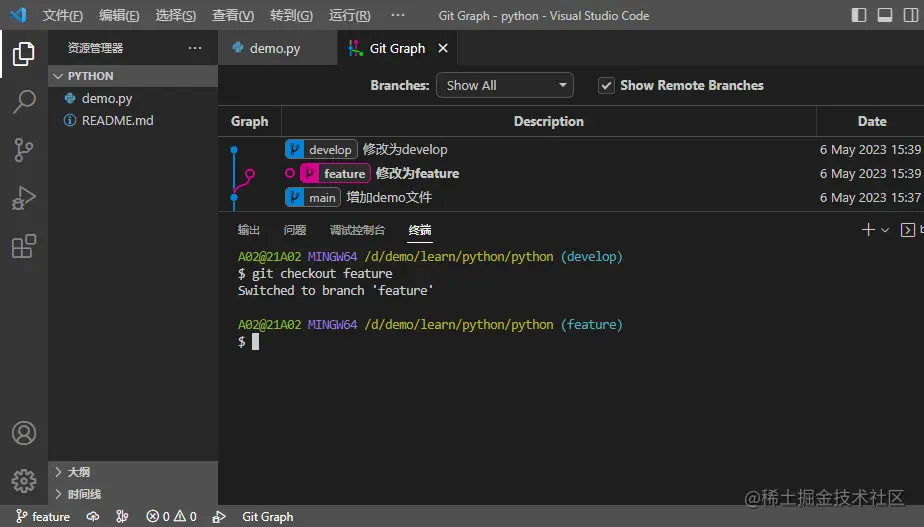924x527 pixels.
Task: Click the 资源管理器 explorer title
Action: [x=95, y=48]
